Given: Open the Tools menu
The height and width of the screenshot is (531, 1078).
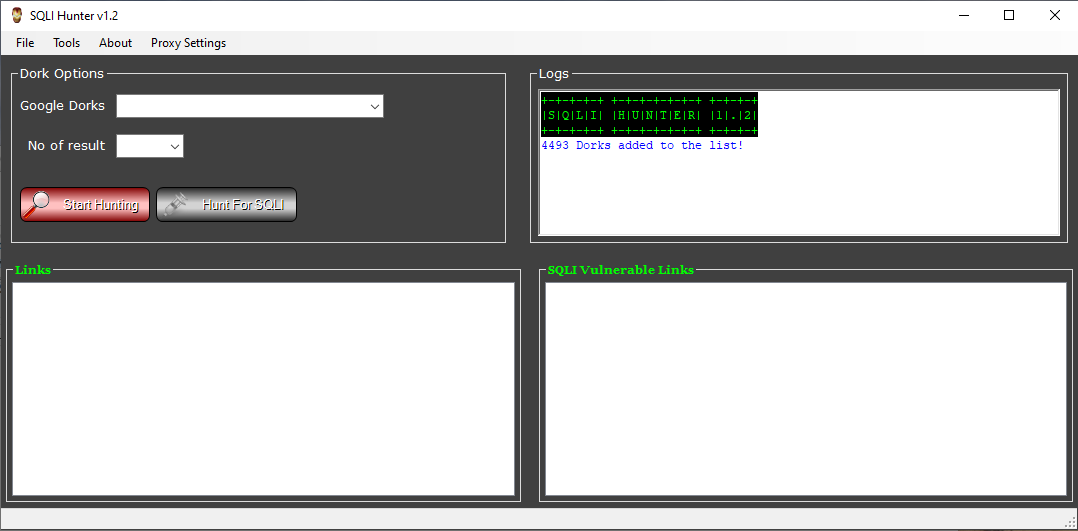Looking at the screenshot, I should pyautogui.click(x=67, y=43).
